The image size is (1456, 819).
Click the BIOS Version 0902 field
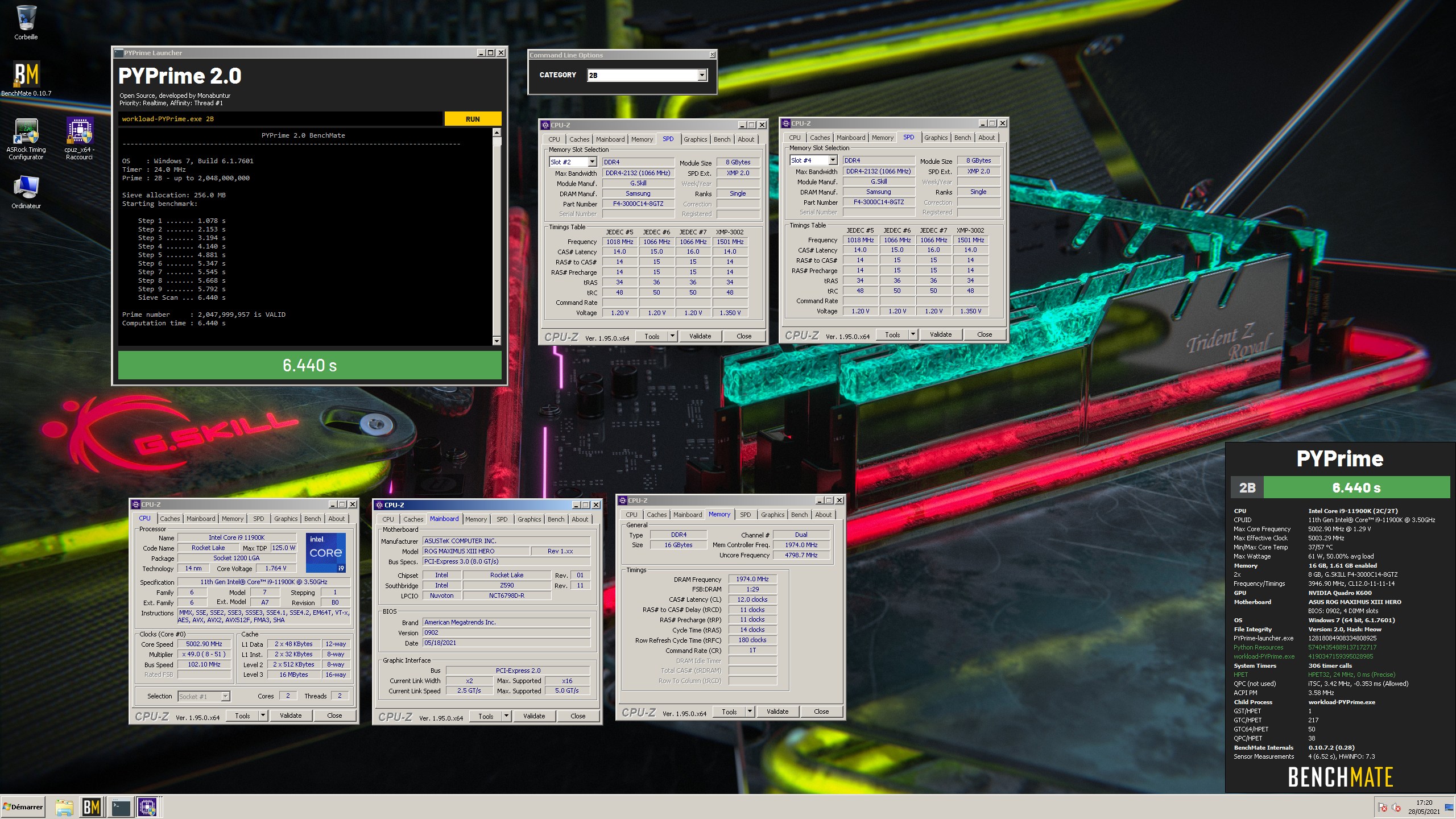506,632
